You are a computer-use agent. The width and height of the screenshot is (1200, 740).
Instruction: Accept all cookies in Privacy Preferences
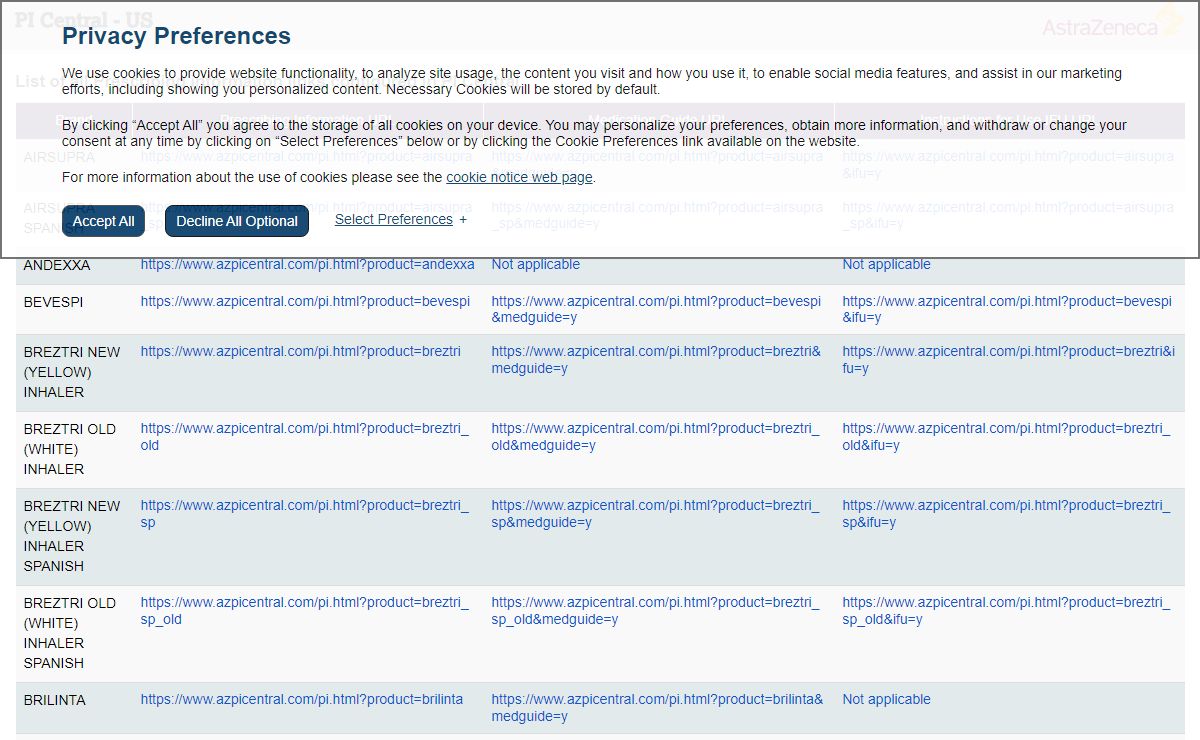coord(104,221)
